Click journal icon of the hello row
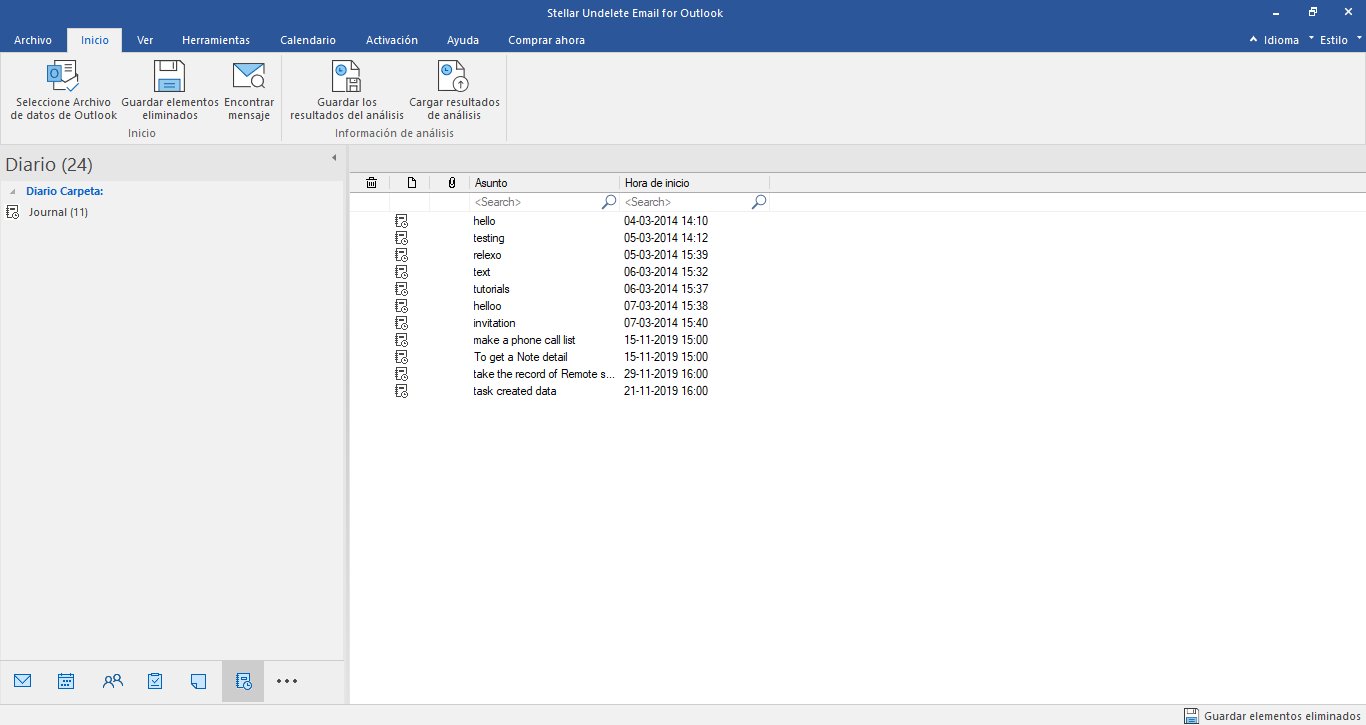1366x725 pixels. pos(401,221)
